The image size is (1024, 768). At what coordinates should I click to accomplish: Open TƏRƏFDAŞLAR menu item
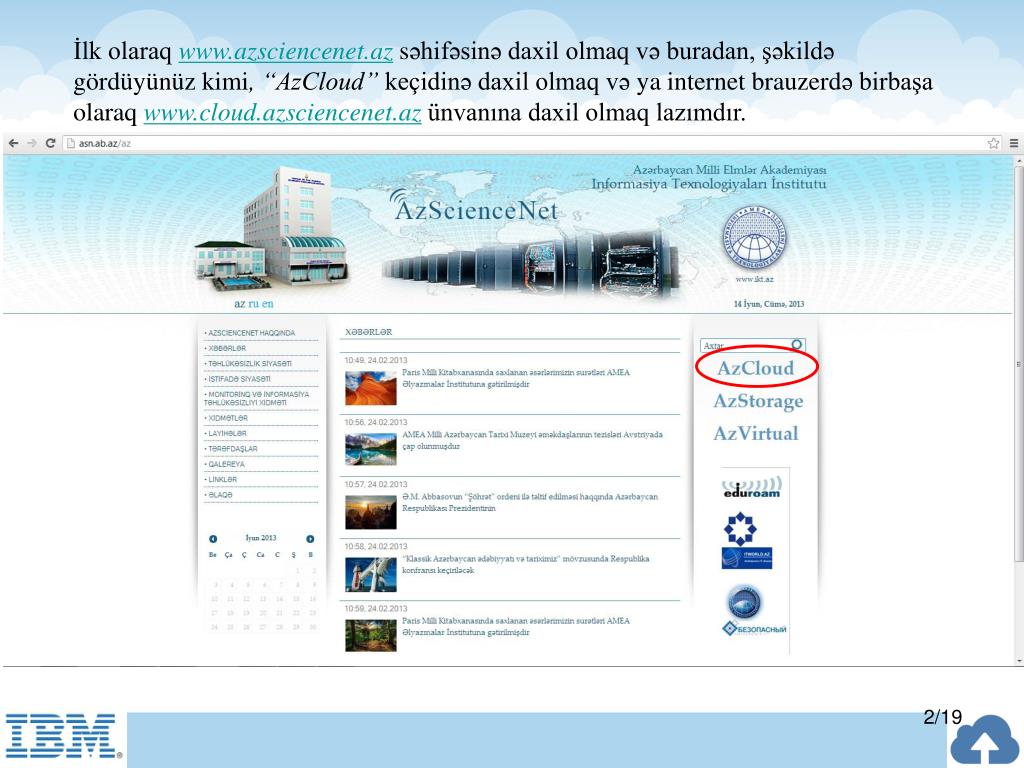[232, 449]
